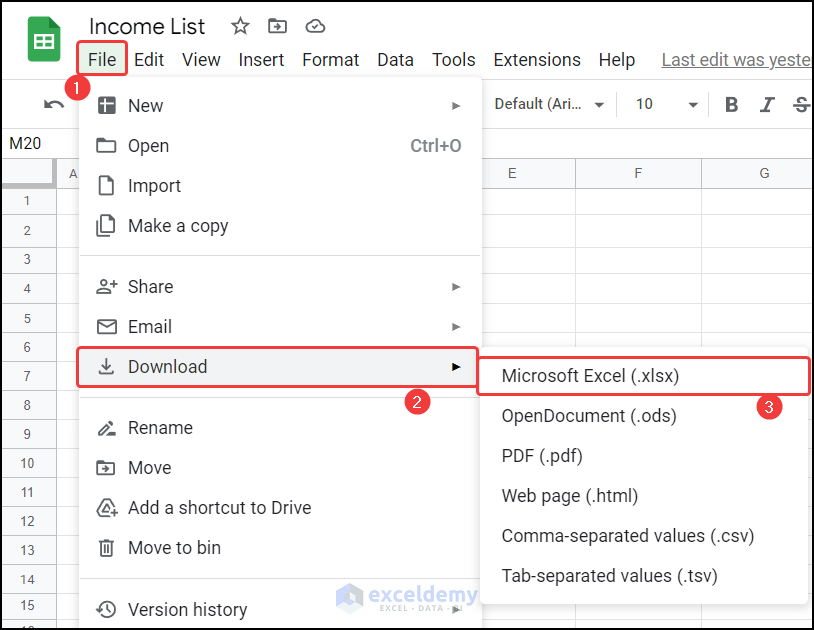Viewport: 814px width, 630px height.
Task: Choose Move to bin option
Action: click(x=174, y=548)
